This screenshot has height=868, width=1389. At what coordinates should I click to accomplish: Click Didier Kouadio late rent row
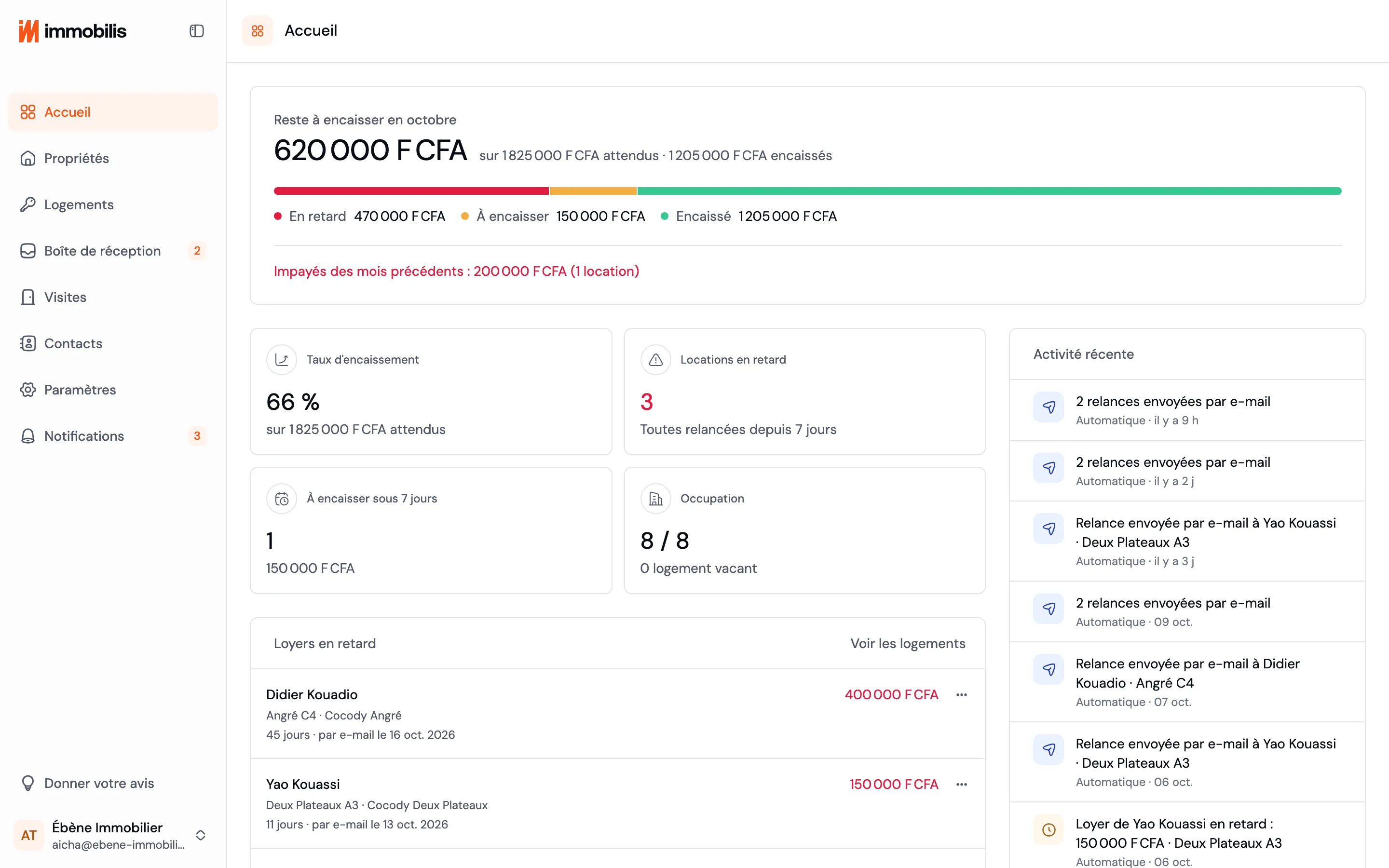618,714
